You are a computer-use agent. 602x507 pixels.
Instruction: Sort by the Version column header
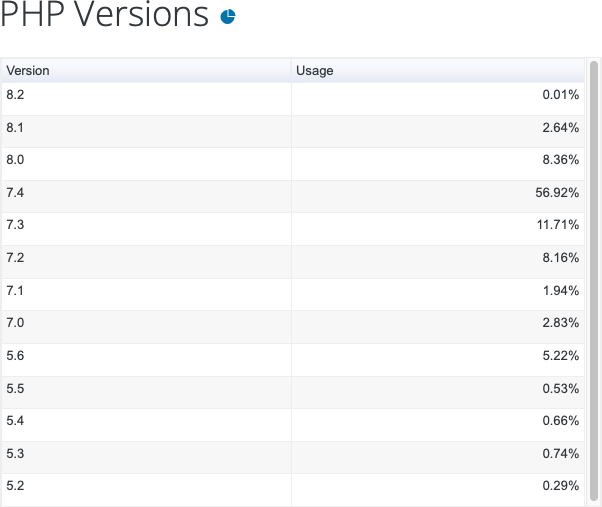tap(146, 71)
